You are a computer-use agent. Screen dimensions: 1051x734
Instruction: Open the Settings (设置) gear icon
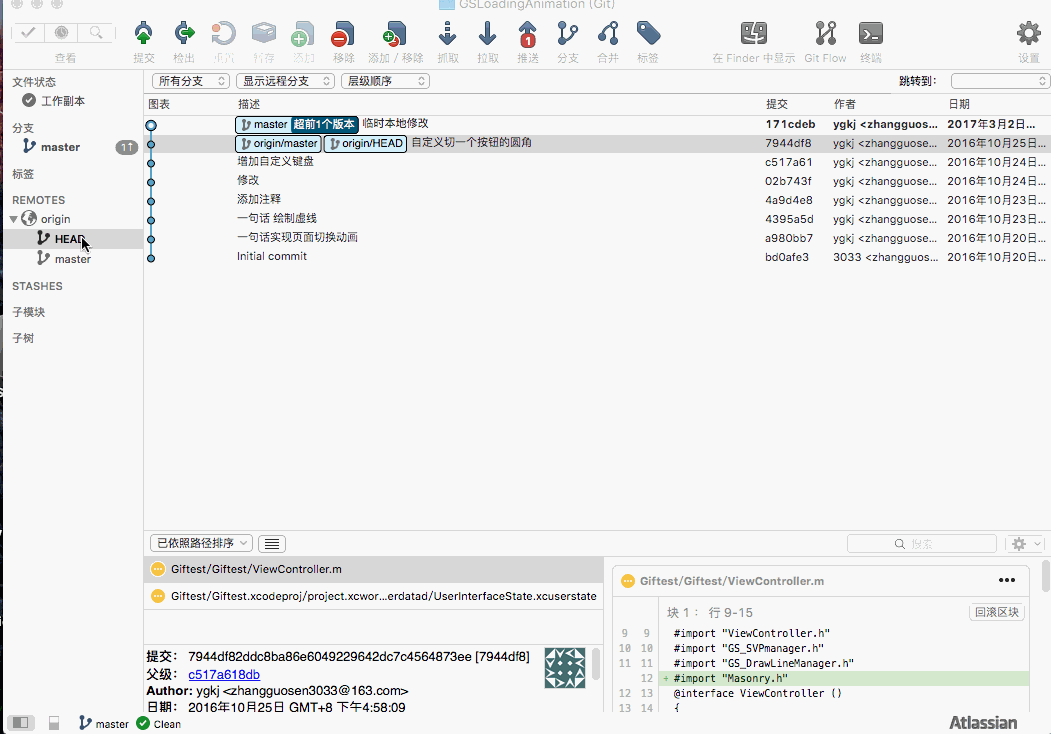pyautogui.click(x=1029, y=34)
